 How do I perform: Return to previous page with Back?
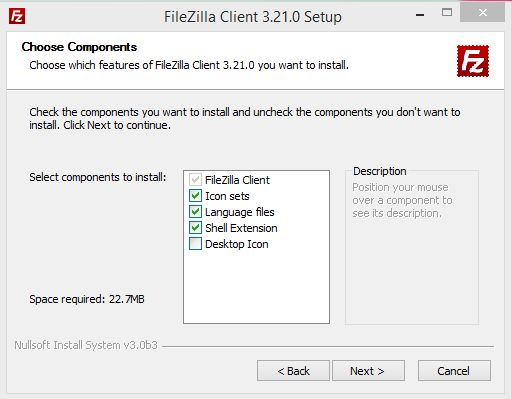click(293, 370)
